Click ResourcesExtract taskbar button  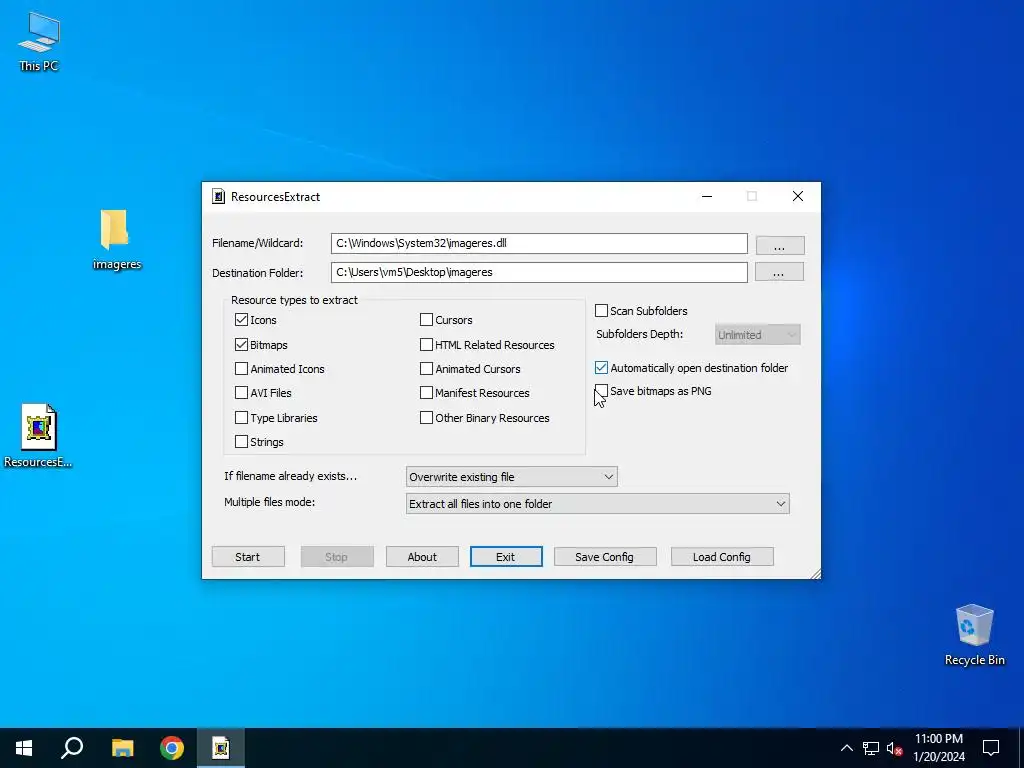[x=221, y=748]
